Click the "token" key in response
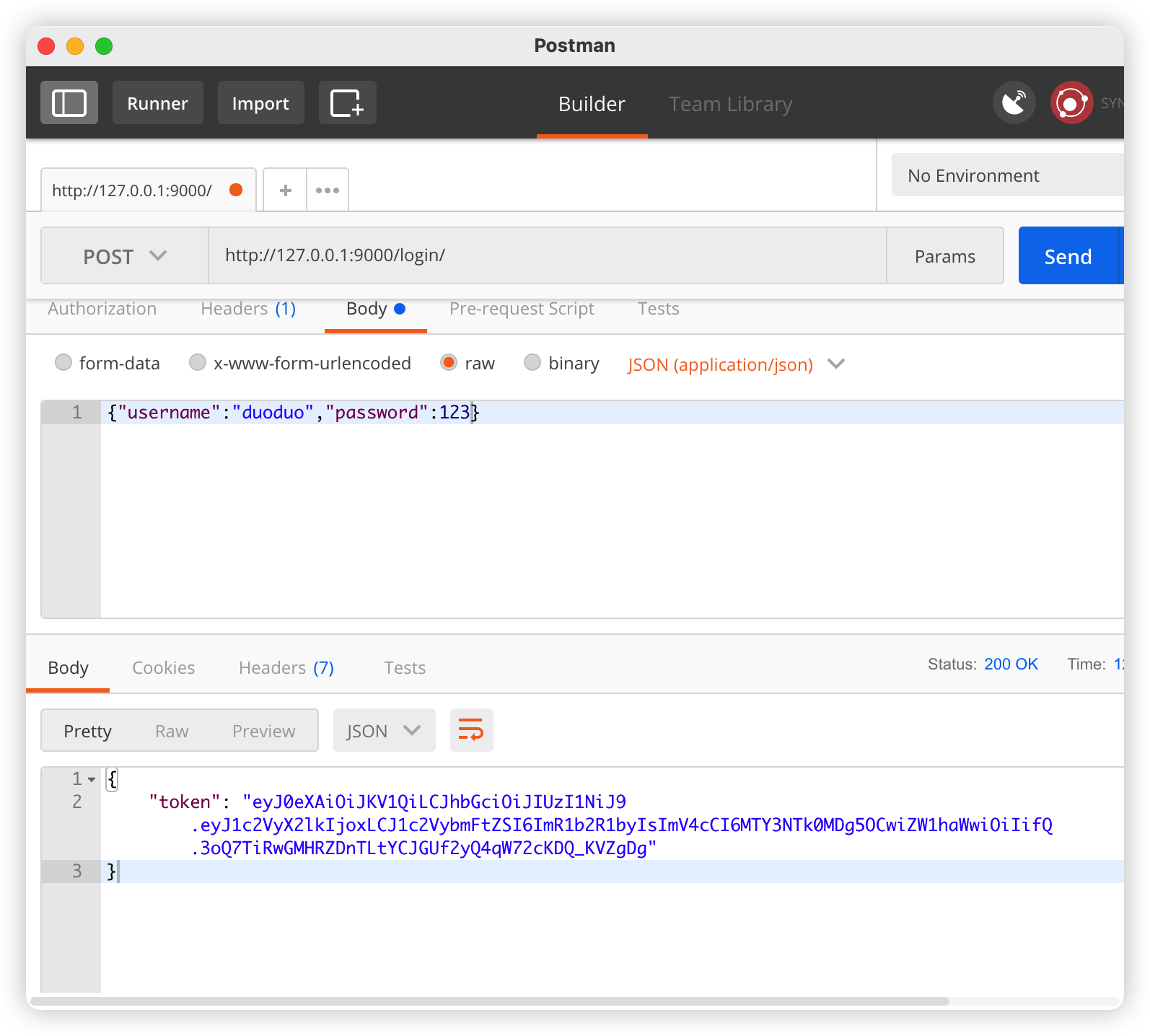Viewport: 1150px width, 1036px height. 185,802
